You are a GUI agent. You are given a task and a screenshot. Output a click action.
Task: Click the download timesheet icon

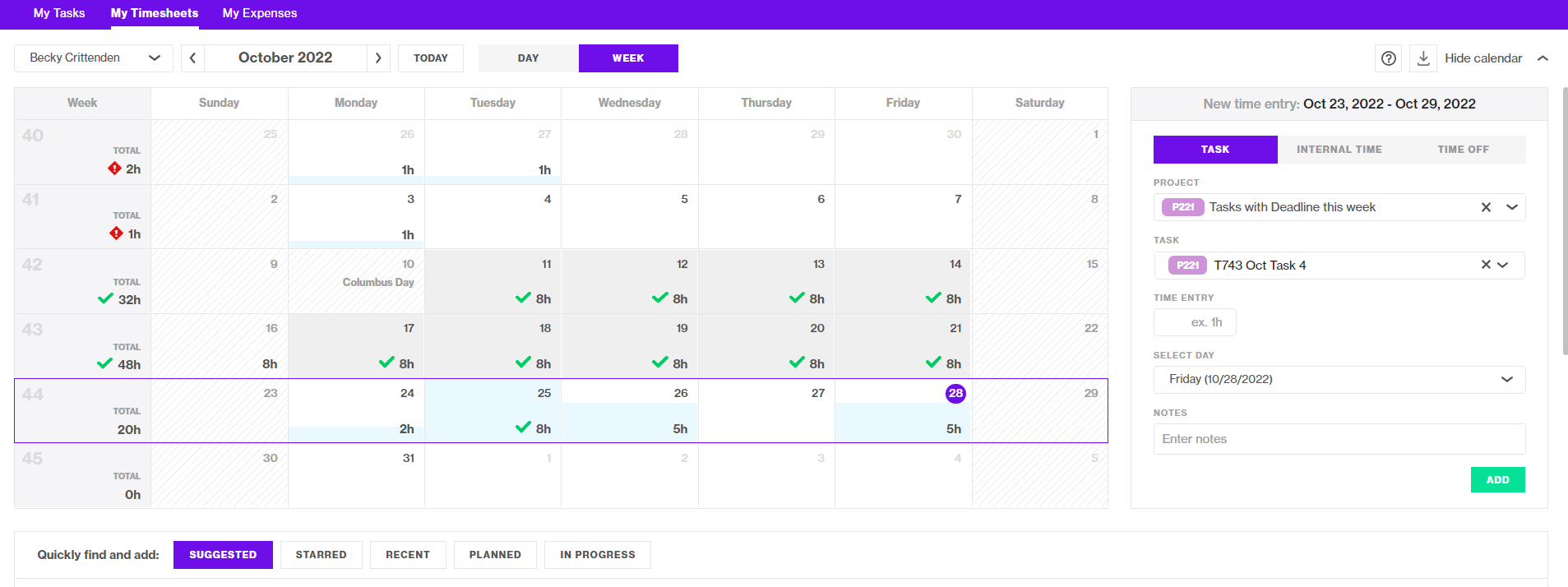[1422, 58]
